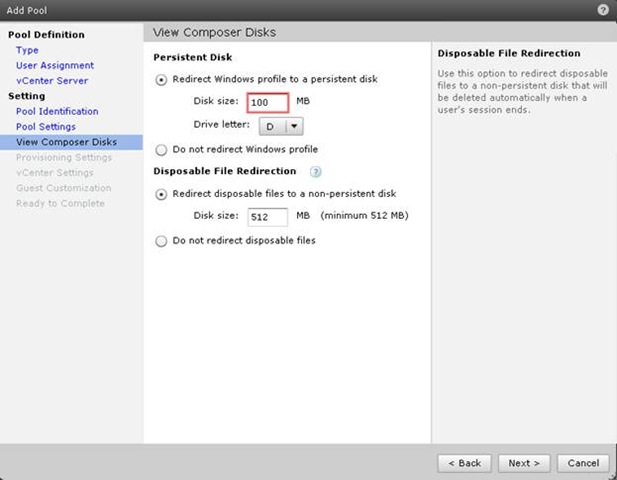Click the disposable Disk size field showing 512

pos(268,217)
